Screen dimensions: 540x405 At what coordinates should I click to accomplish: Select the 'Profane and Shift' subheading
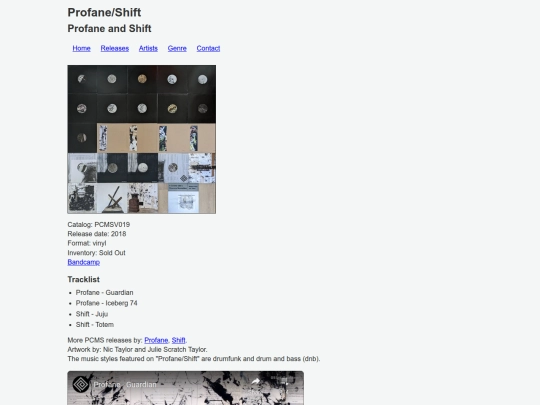(x=109, y=28)
